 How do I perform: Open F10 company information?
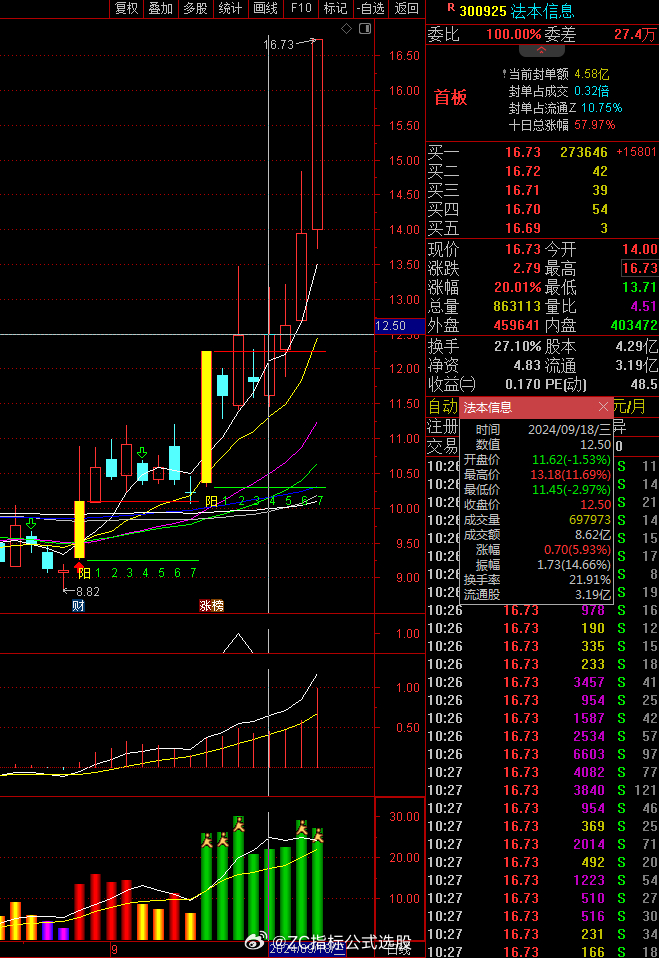point(301,8)
